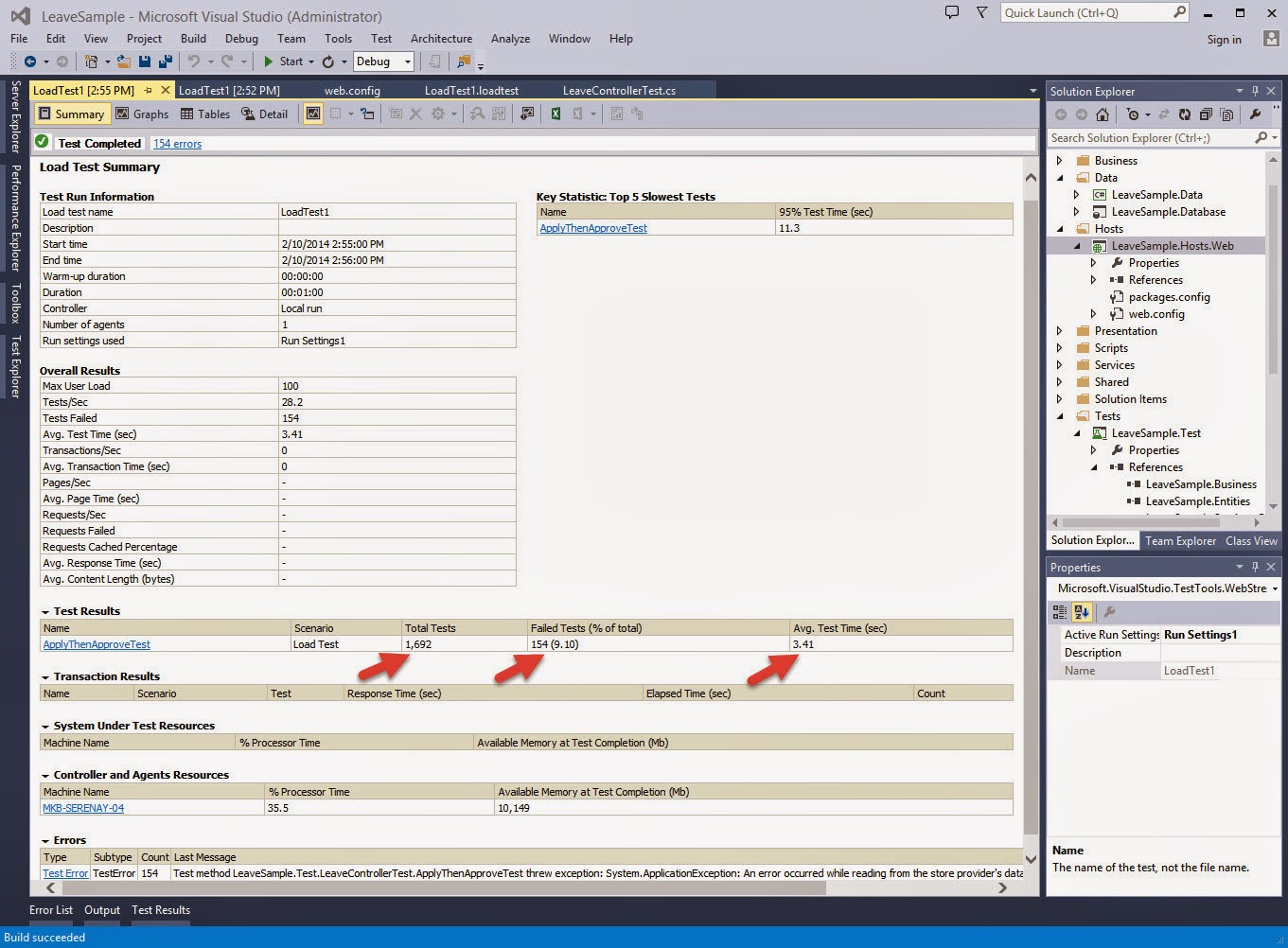Expand the Presentation folder node
Viewport: 1288px width, 948px height.
coord(1060,331)
